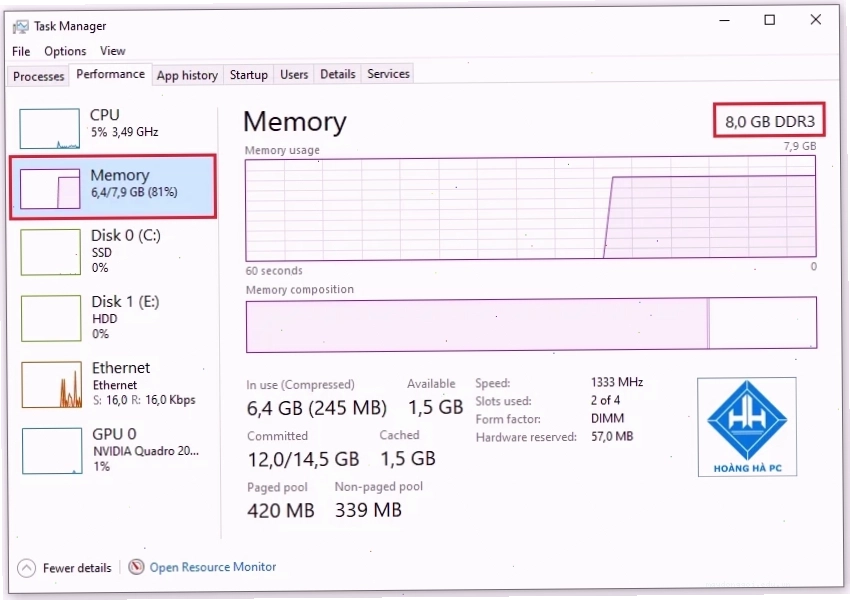Click the 2 of 4 slots used value
Image resolution: width=850 pixels, height=601 pixels.
(606, 400)
